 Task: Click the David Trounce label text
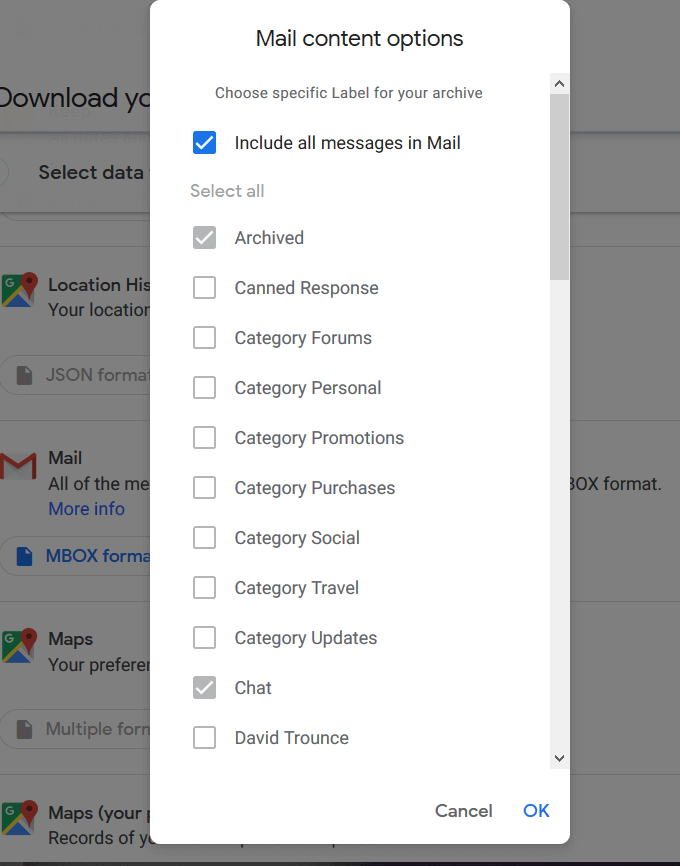[x=292, y=738]
